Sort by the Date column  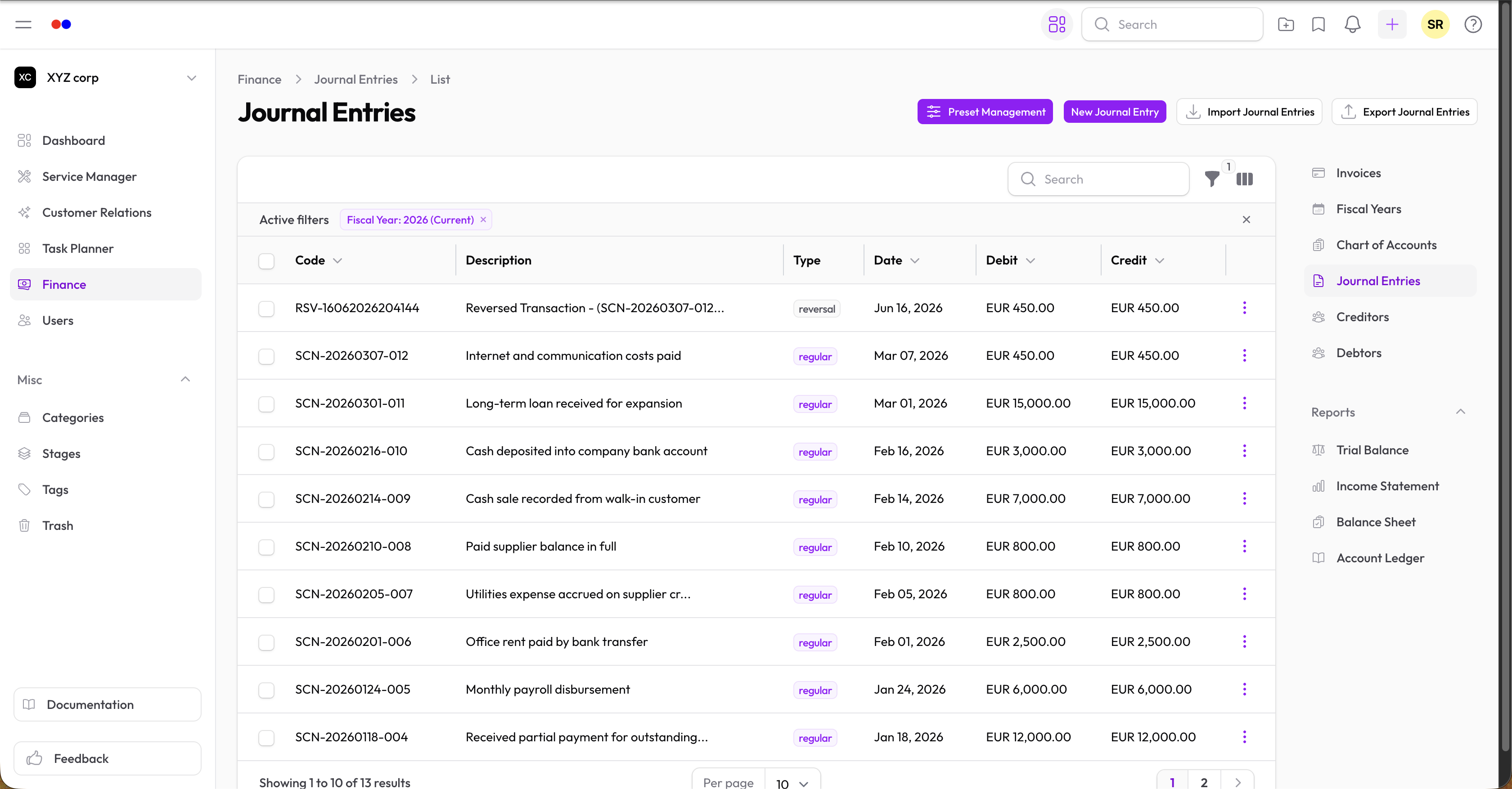coord(896,260)
